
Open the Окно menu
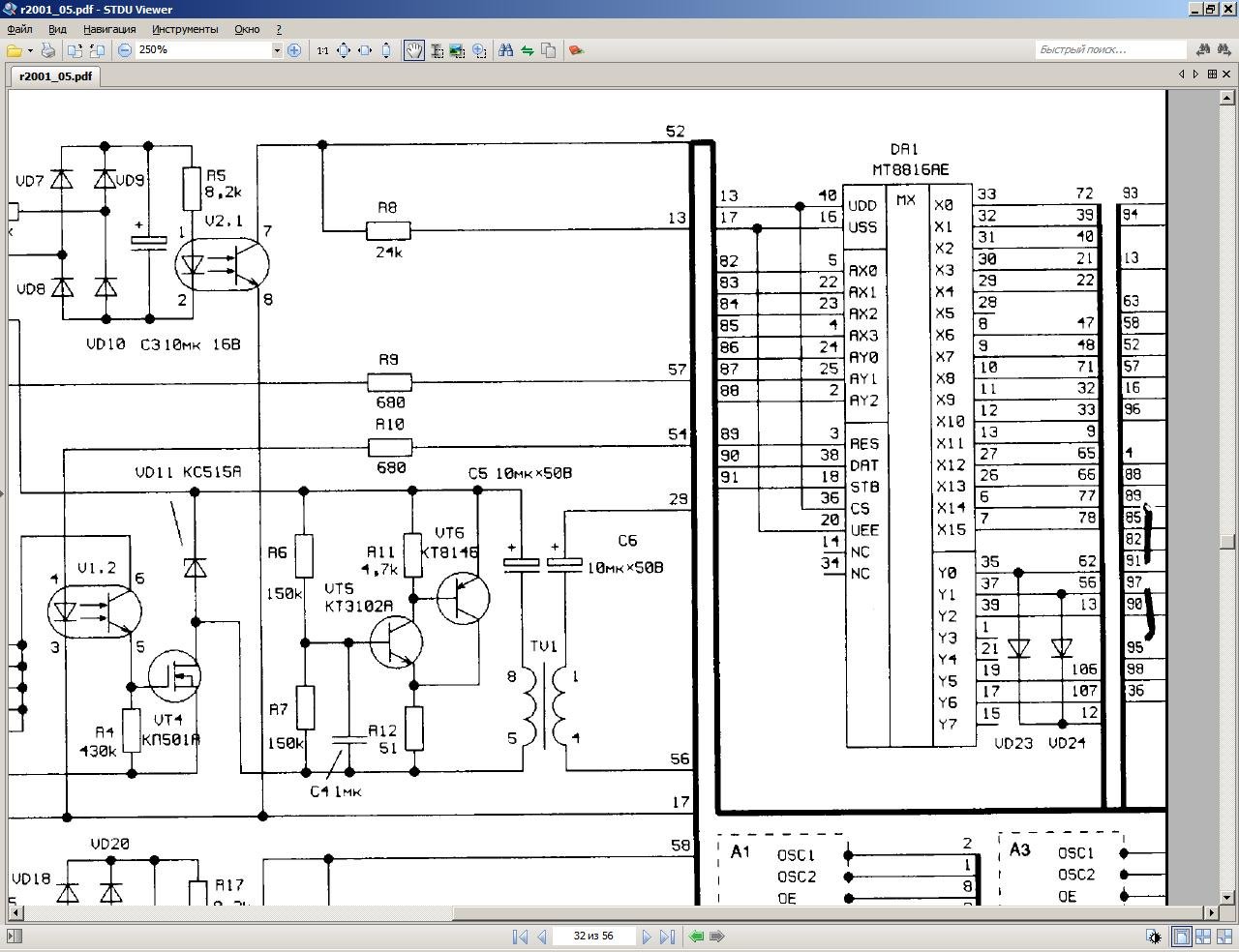247,29
